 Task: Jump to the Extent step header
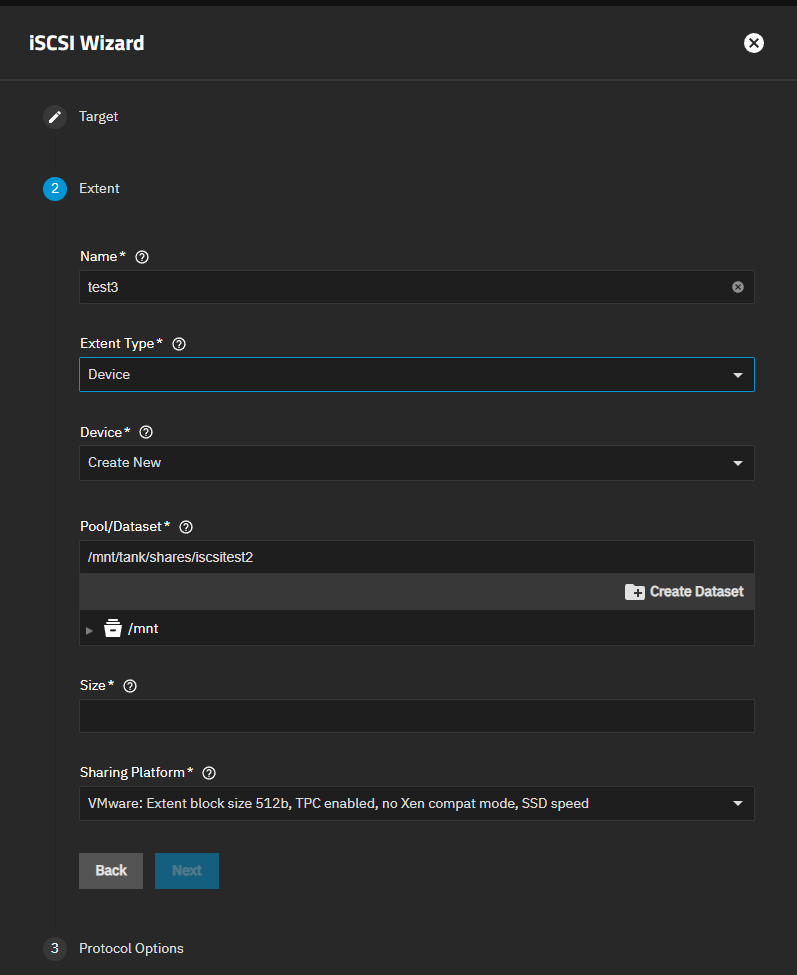(x=99, y=189)
